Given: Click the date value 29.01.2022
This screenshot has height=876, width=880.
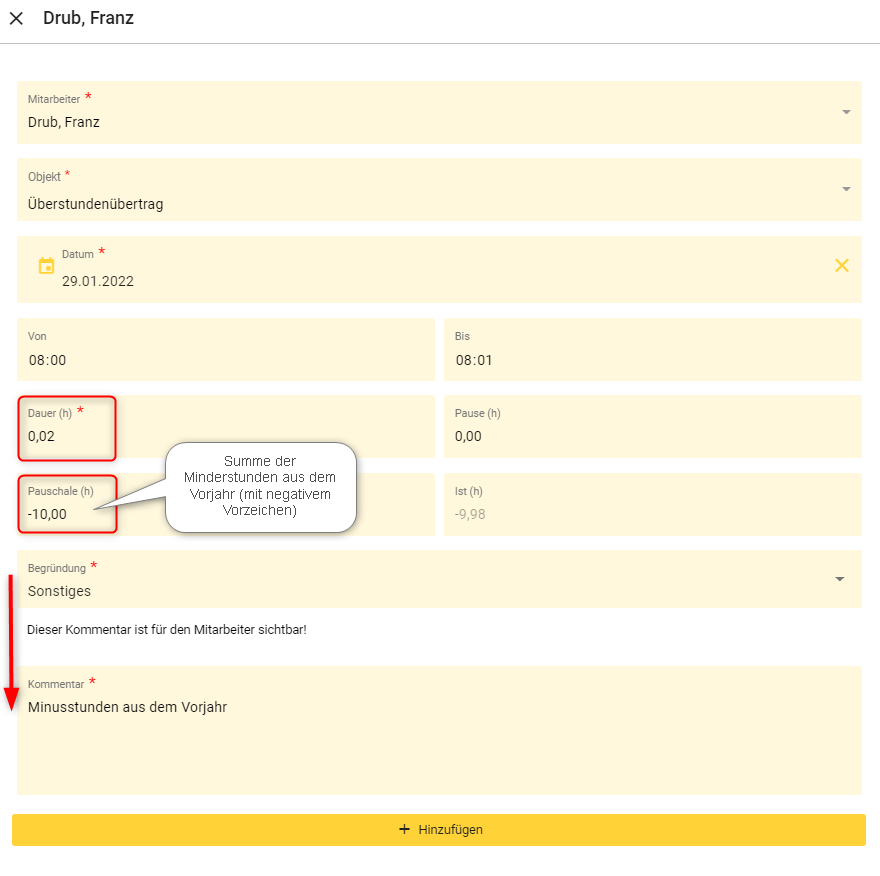Looking at the screenshot, I should point(98,281).
